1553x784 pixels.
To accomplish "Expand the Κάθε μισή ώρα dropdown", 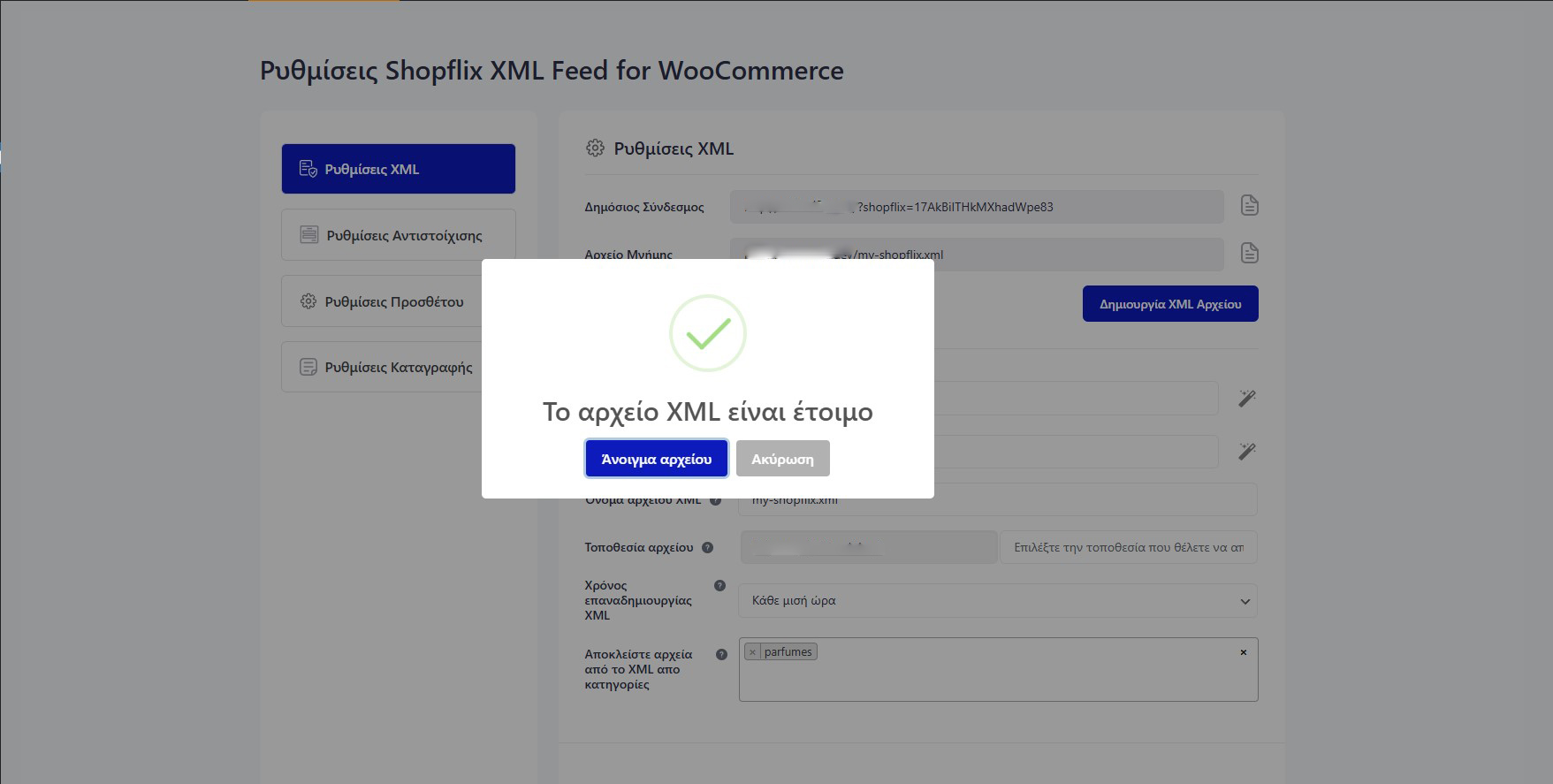I will 997,601.
